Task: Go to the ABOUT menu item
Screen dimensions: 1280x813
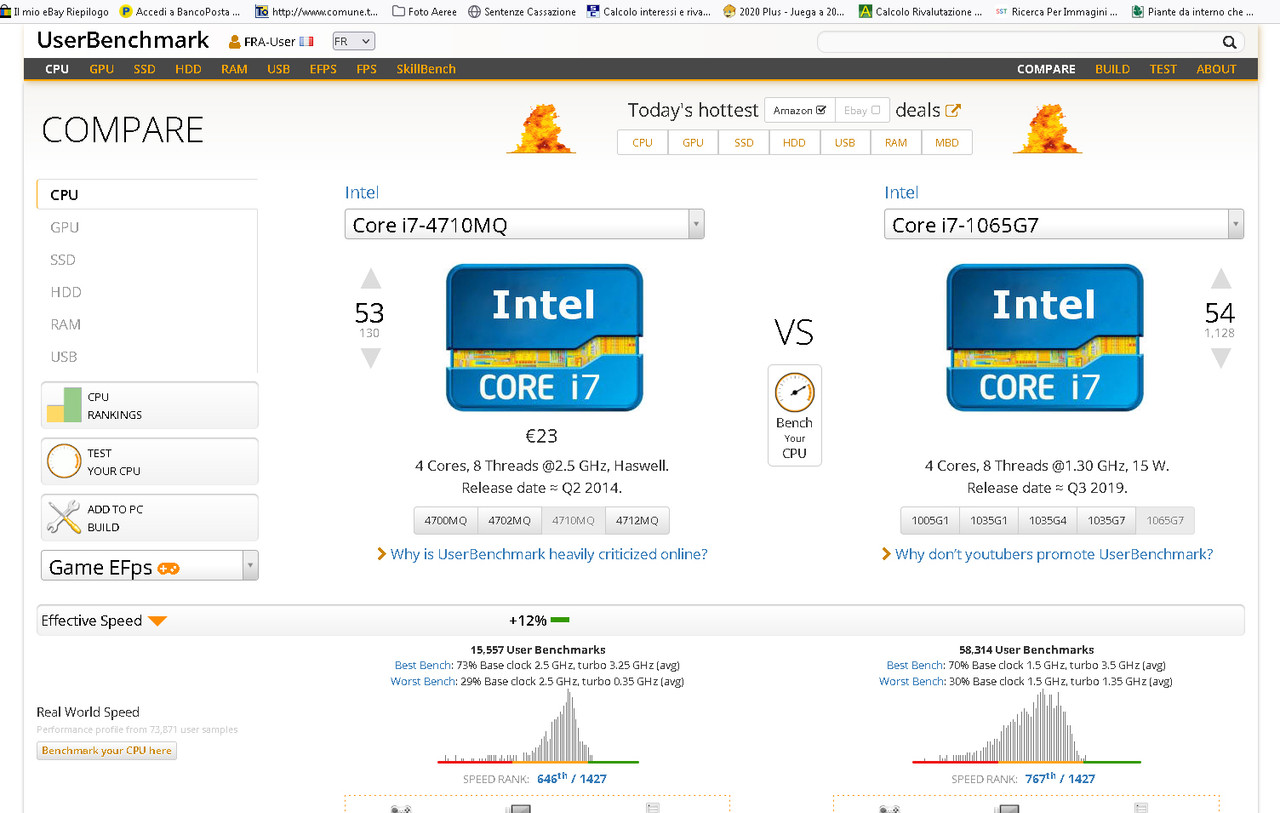Action: (1216, 69)
